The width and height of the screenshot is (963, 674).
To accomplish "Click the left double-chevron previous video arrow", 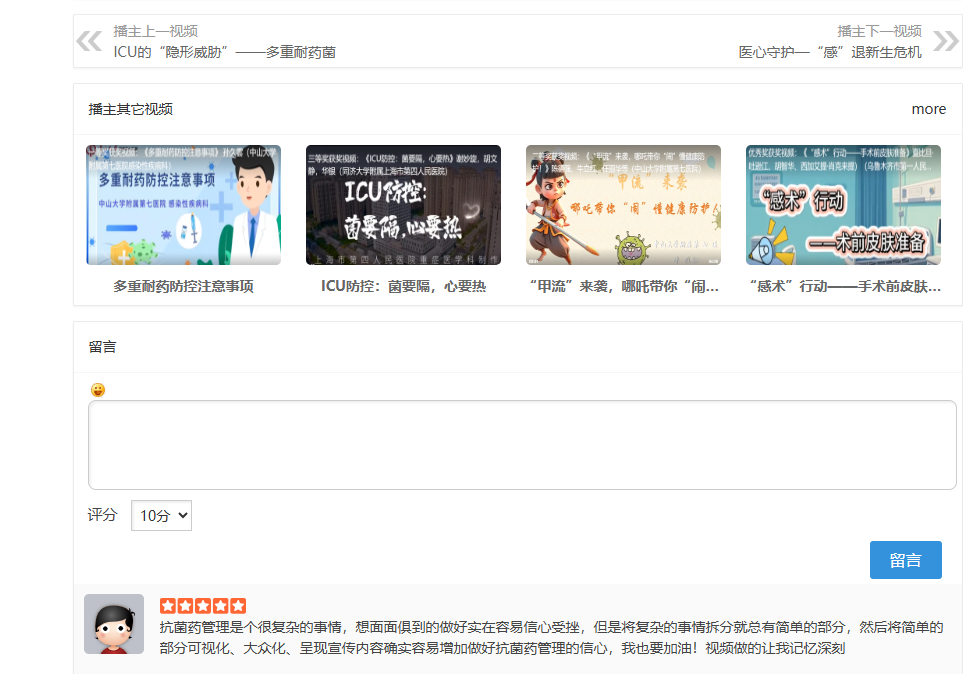I will pyautogui.click(x=89, y=41).
